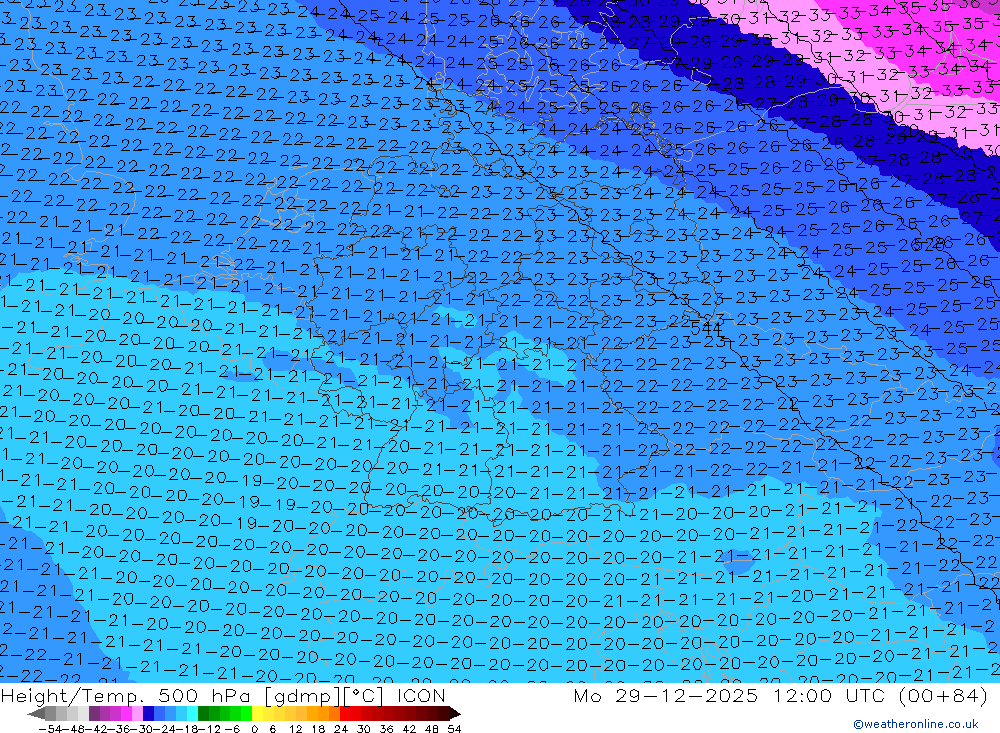The width and height of the screenshot is (1000, 733).
Task: Click the '54' legend scale label at right end
Action: coord(454,729)
